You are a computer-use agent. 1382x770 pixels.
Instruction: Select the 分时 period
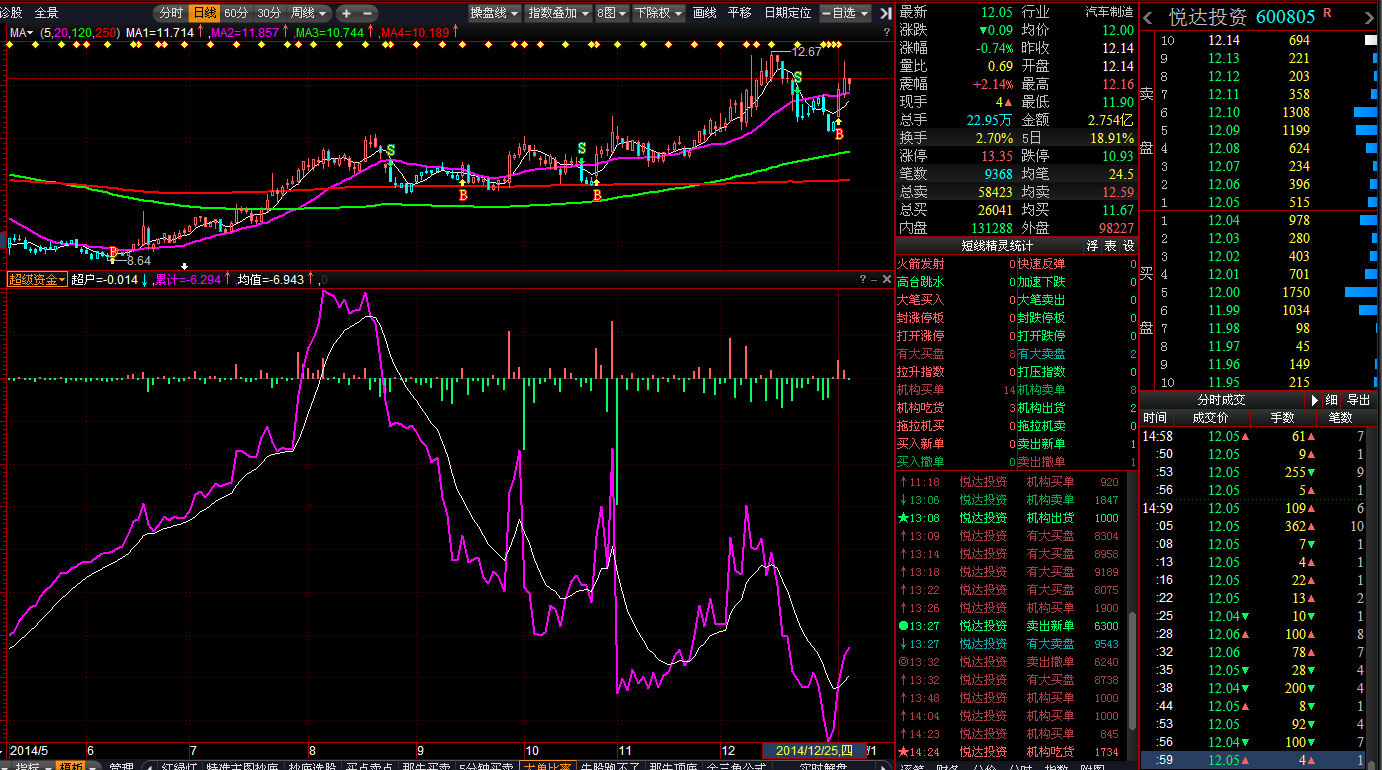(x=170, y=13)
